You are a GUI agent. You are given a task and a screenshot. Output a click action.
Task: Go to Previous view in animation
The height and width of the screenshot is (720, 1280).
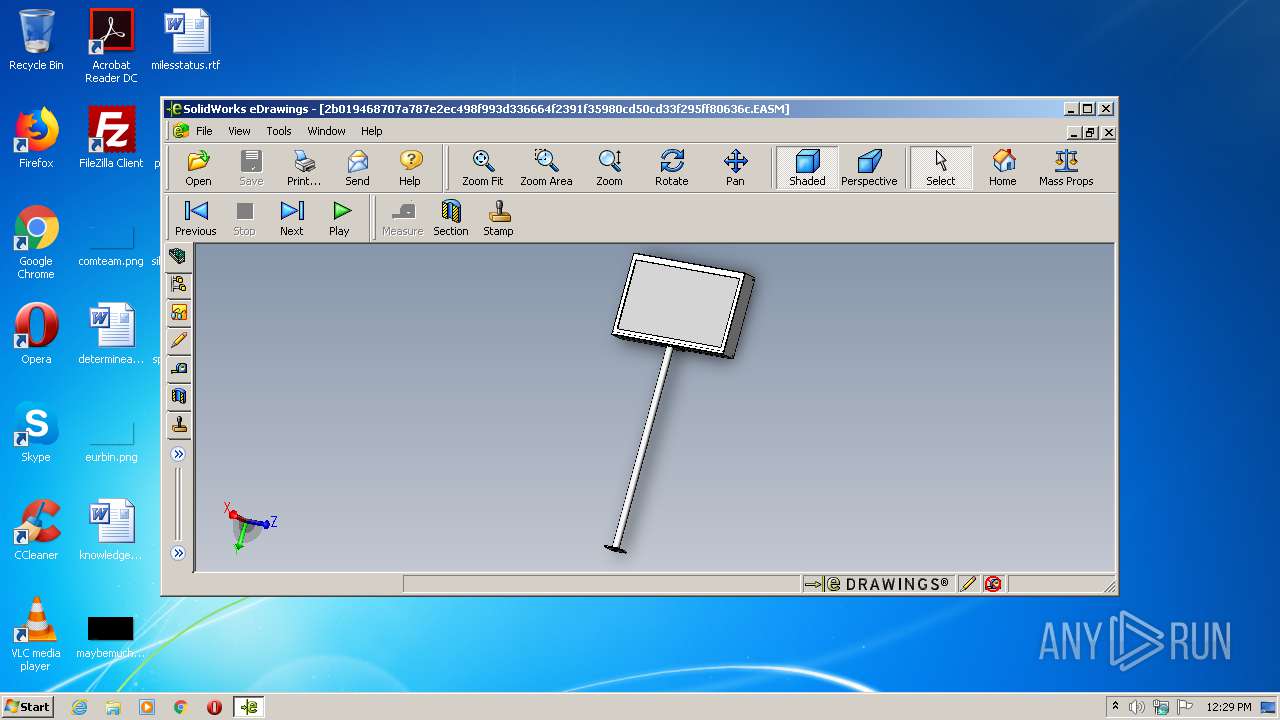(196, 217)
